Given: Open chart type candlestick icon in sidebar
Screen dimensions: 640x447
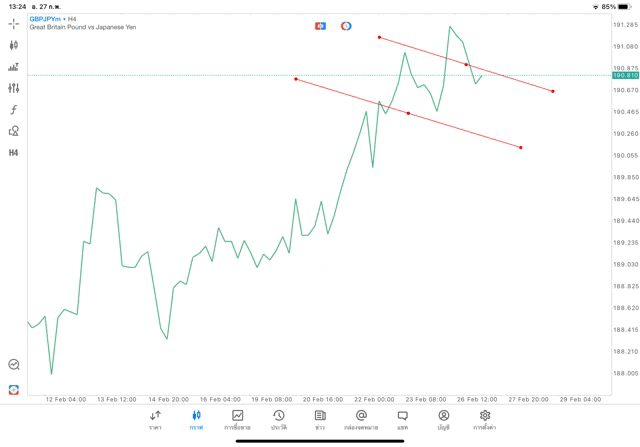Looking at the screenshot, I should click(14, 45).
